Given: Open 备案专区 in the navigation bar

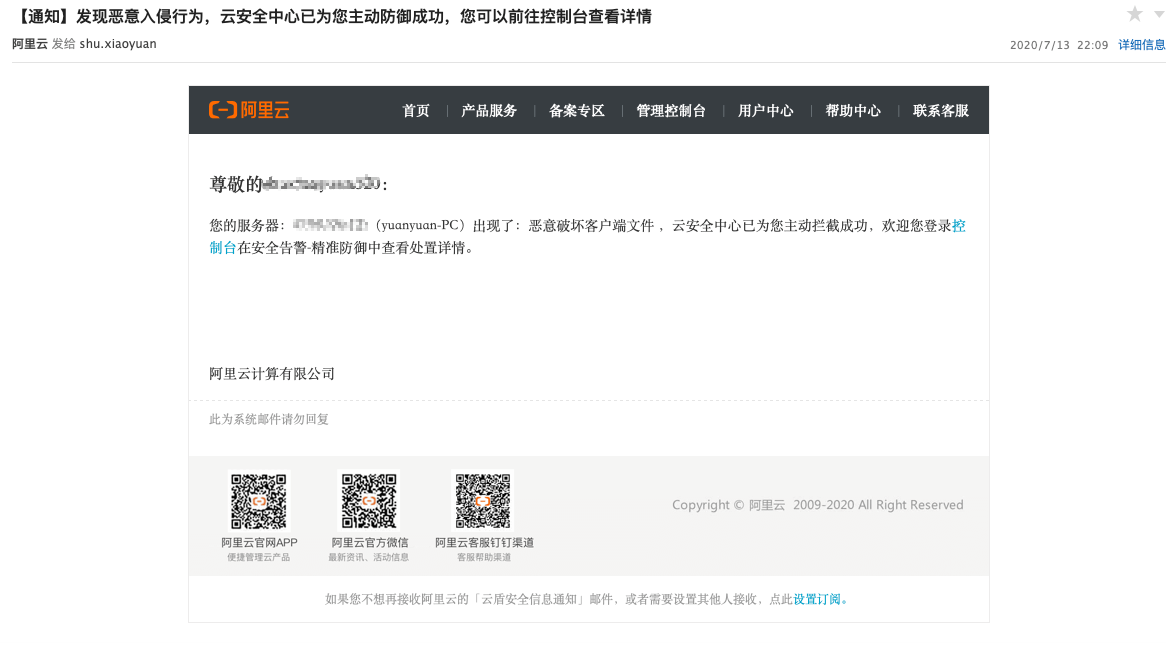Looking at the screenshot, I should tap(576, 111).
